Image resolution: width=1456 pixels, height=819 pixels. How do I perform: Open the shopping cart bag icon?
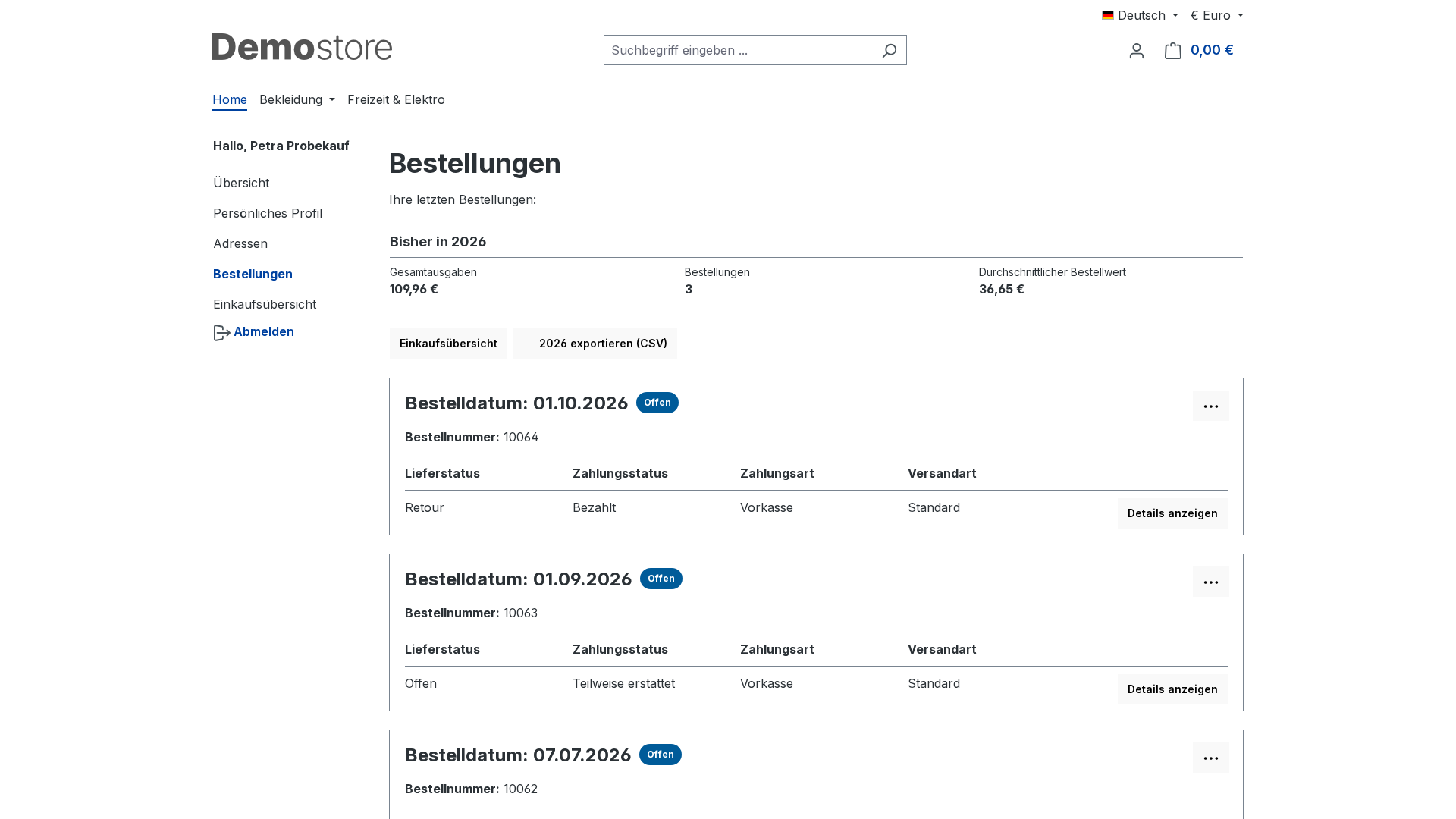point(1172,51)
